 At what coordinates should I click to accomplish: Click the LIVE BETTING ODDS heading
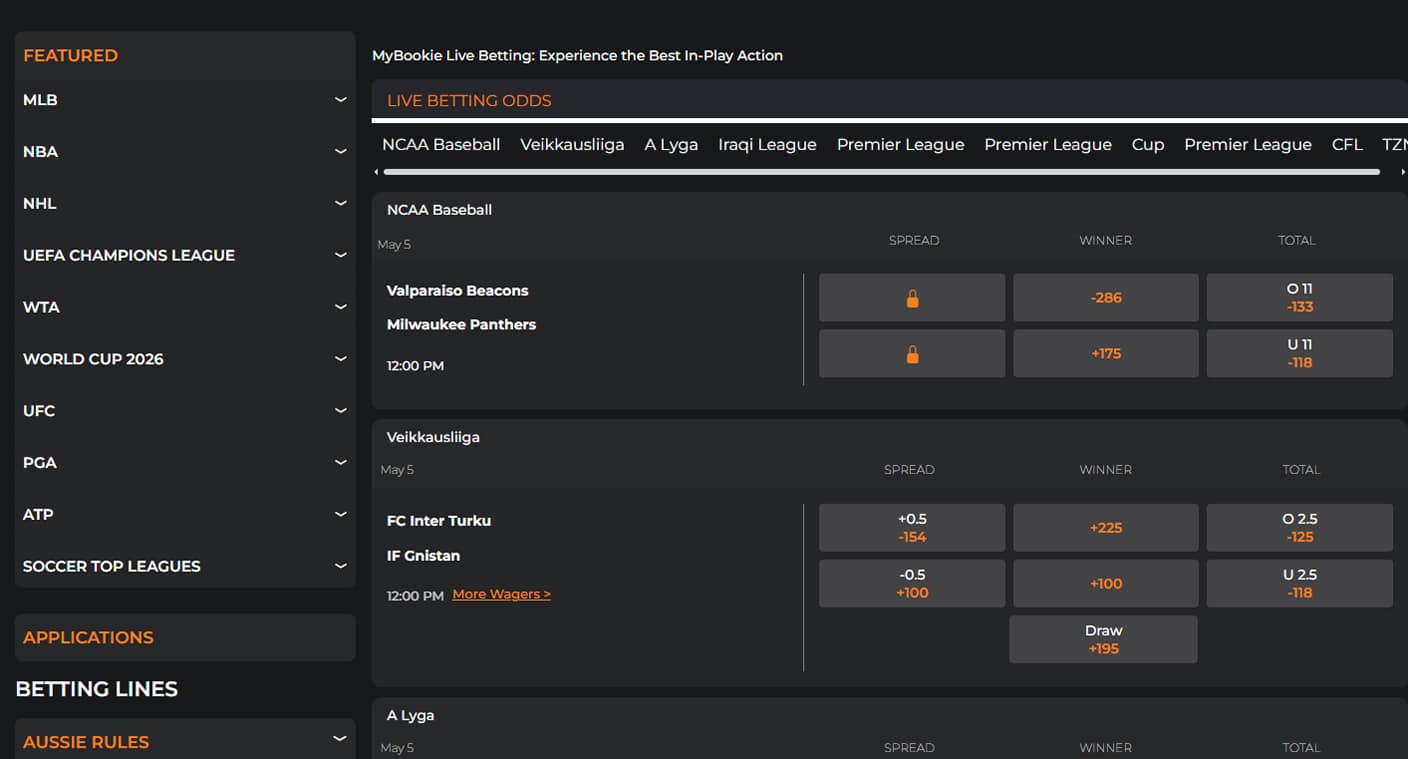(x=469, y=101)
